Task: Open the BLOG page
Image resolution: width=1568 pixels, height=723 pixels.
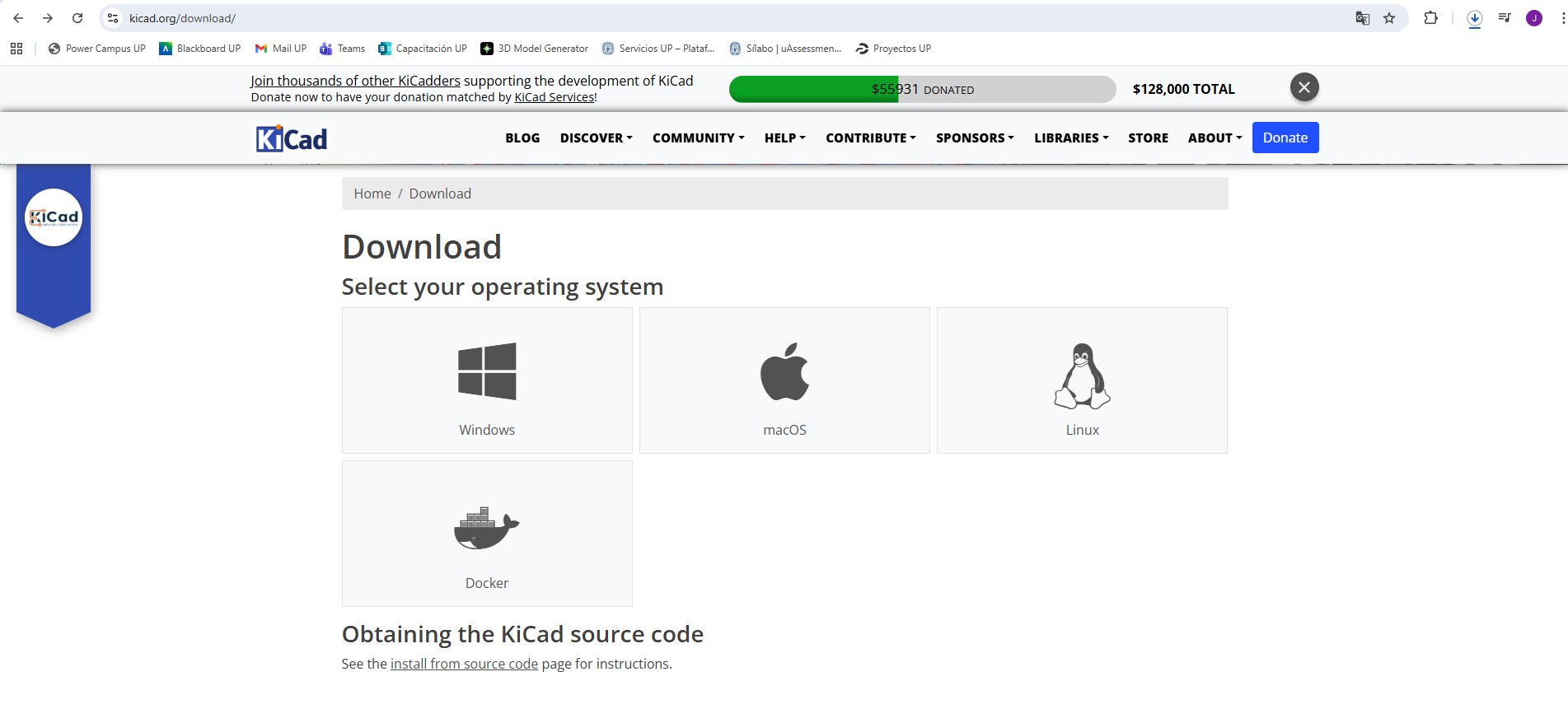Action: [522, 138]
